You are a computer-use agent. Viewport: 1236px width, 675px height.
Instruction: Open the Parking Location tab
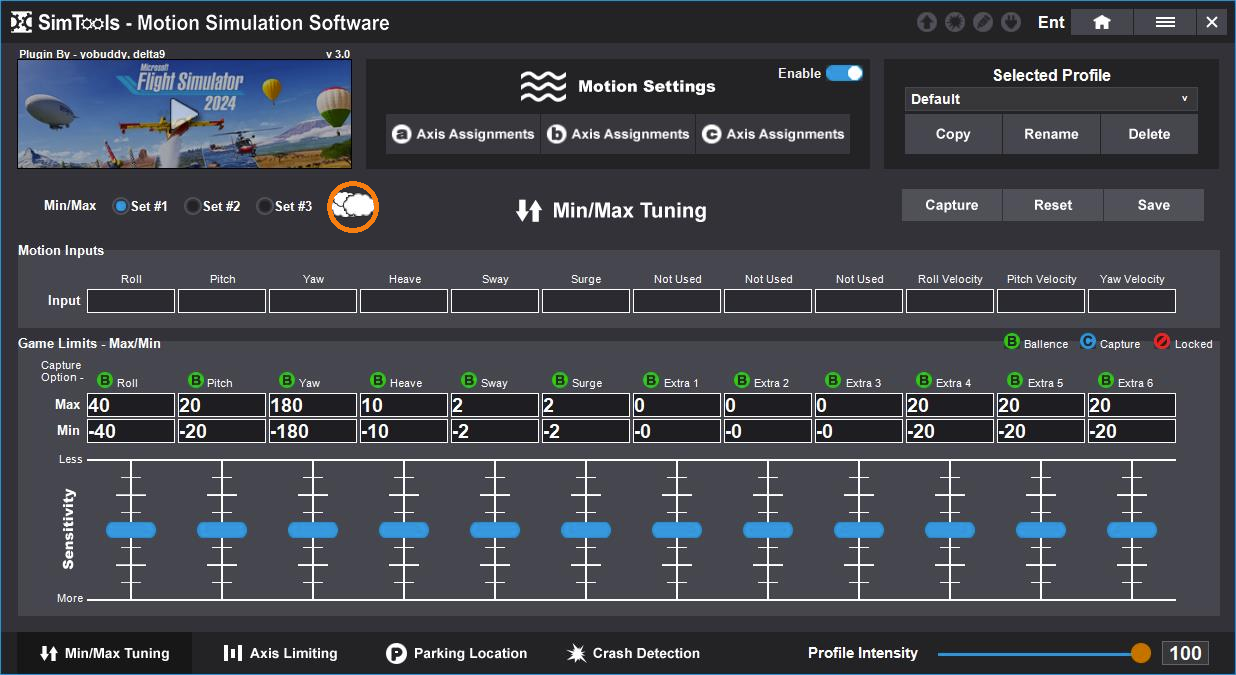456,653
